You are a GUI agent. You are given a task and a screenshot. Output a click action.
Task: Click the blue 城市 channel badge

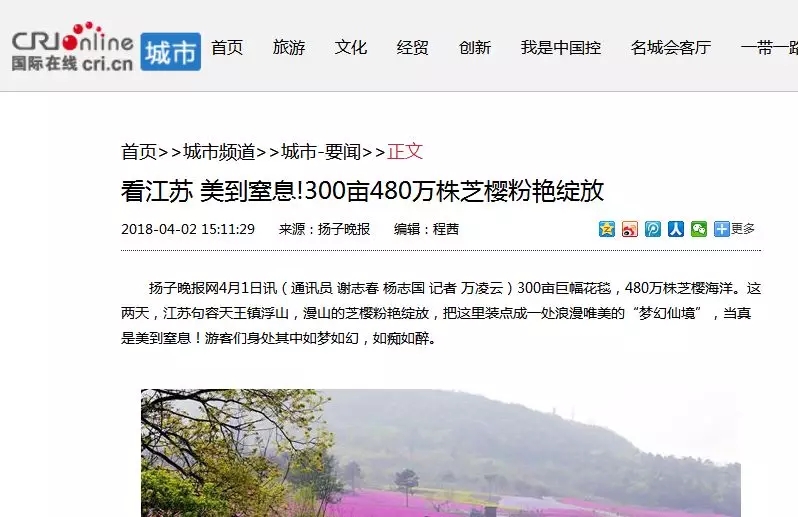point(170,52)
